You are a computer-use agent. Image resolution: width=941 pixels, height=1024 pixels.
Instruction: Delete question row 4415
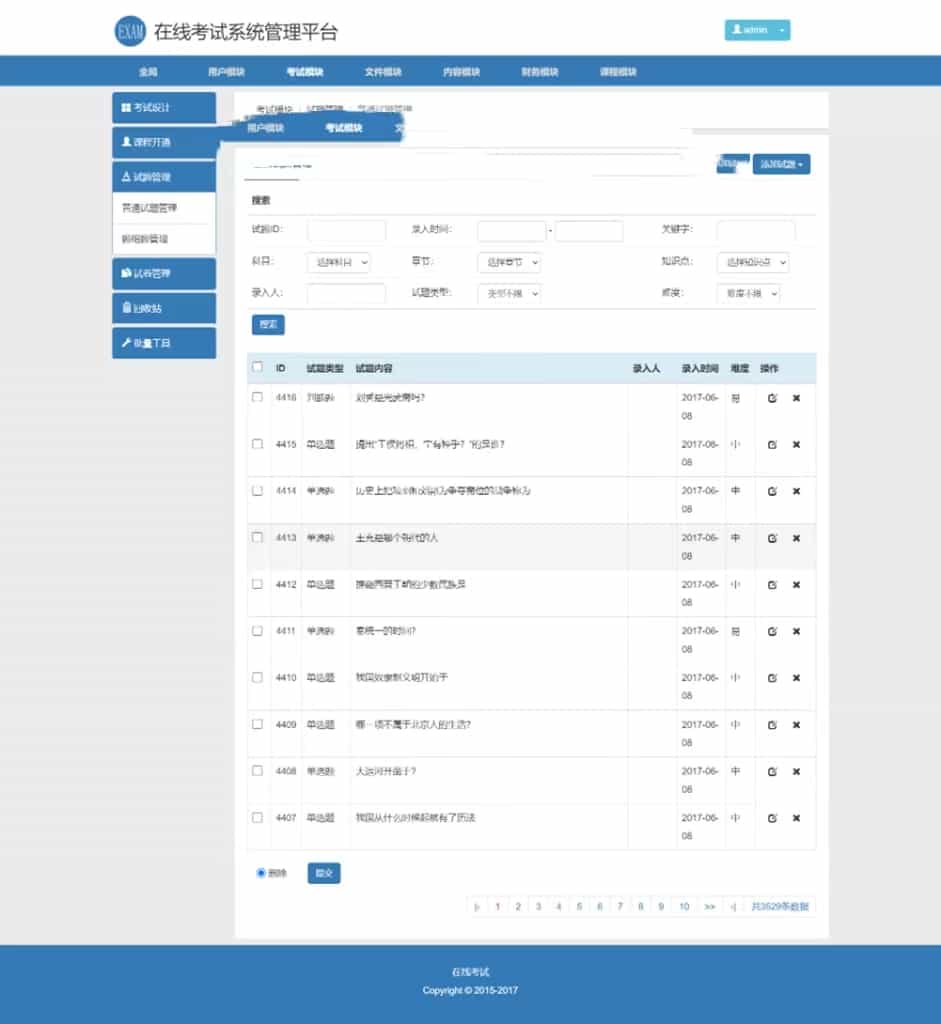(x=796, y=445)
